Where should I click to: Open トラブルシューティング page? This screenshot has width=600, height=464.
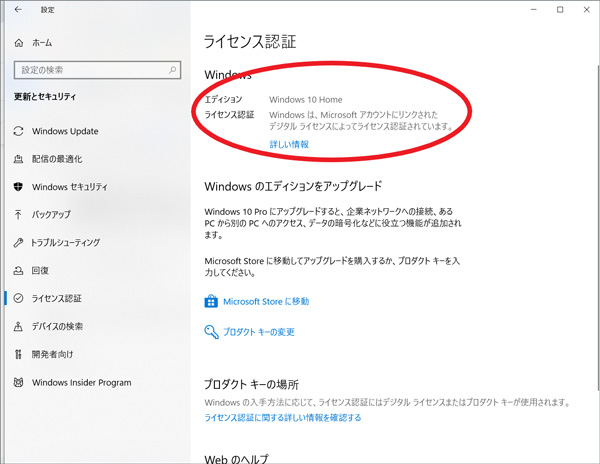[x=65, y=243]
